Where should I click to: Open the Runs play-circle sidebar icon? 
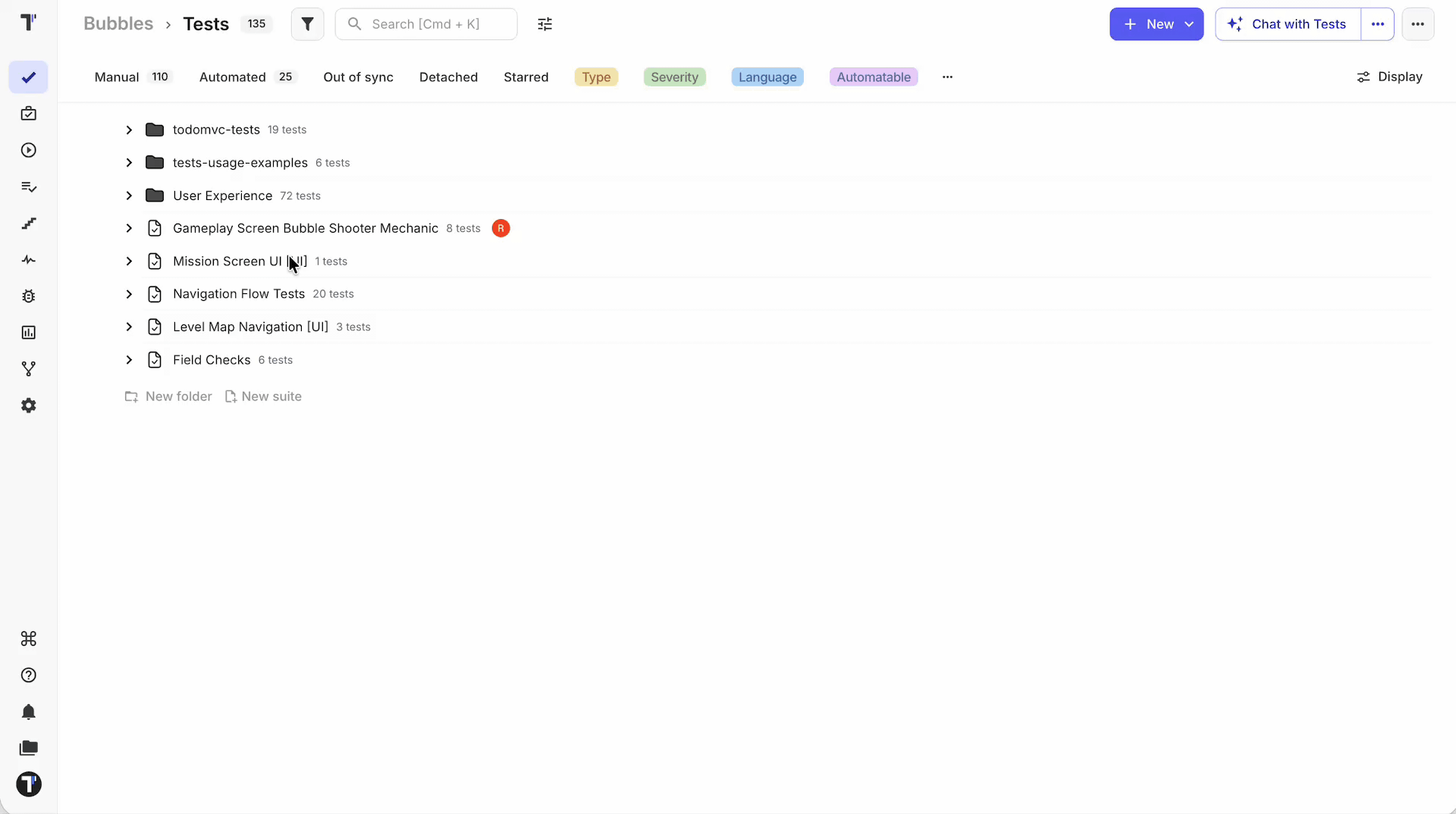click(x=28, y=150)
